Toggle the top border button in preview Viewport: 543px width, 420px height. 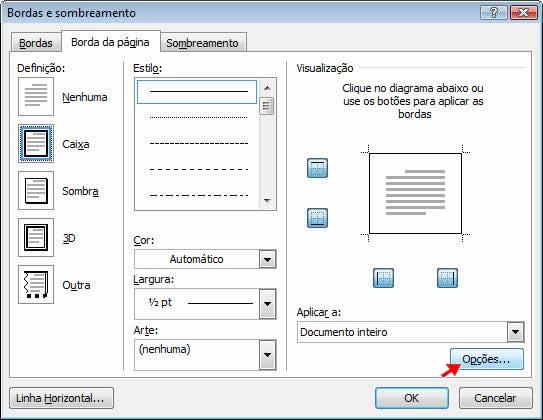click(317, 168)
